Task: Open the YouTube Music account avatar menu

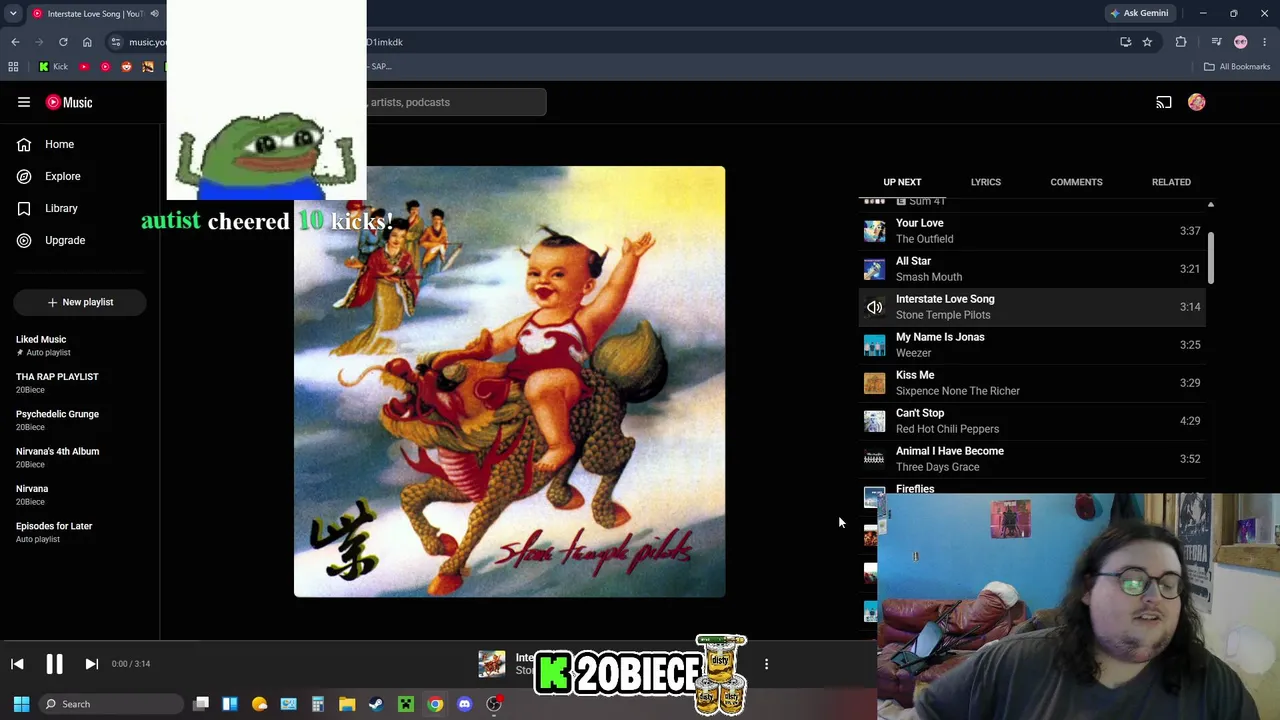Action: [1197, 102]
